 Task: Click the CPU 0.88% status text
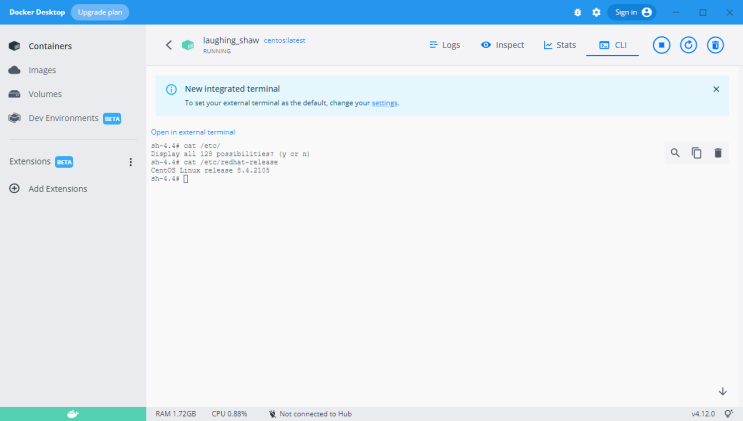pos(229,414)
